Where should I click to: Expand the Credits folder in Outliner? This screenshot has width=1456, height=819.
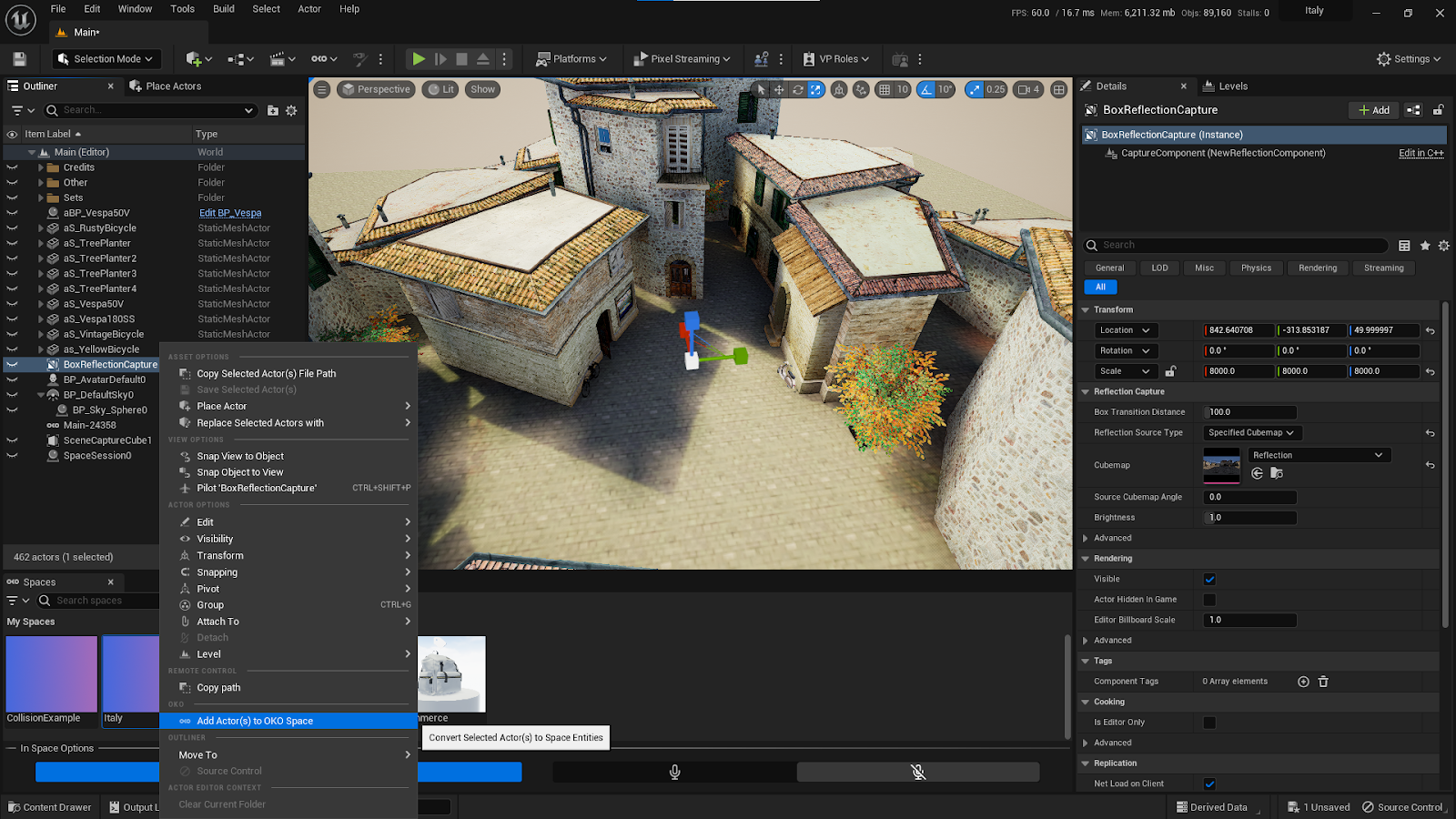[x=41, y=167]
